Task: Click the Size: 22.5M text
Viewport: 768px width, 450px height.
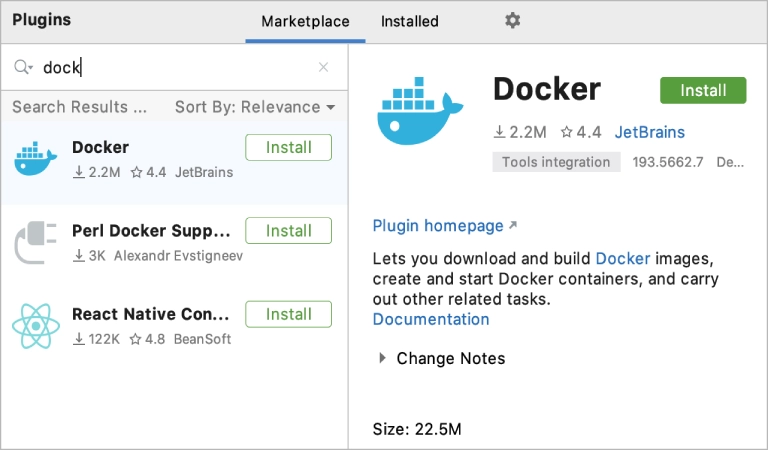Action: click(x=417, y=429)
